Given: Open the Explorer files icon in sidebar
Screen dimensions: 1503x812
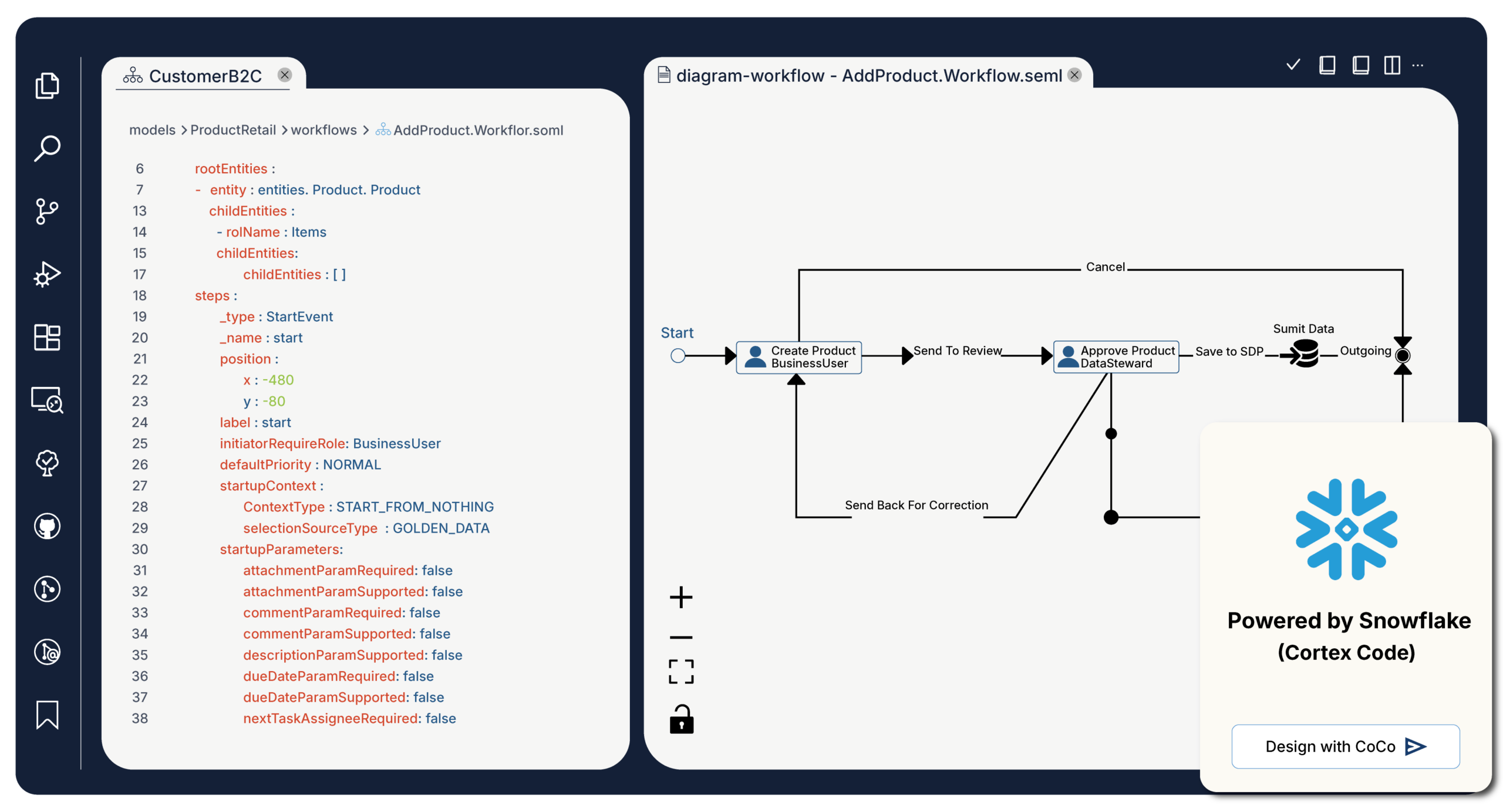Looking at the screenshot, I should pyautogui.click(x=47, y=86).
